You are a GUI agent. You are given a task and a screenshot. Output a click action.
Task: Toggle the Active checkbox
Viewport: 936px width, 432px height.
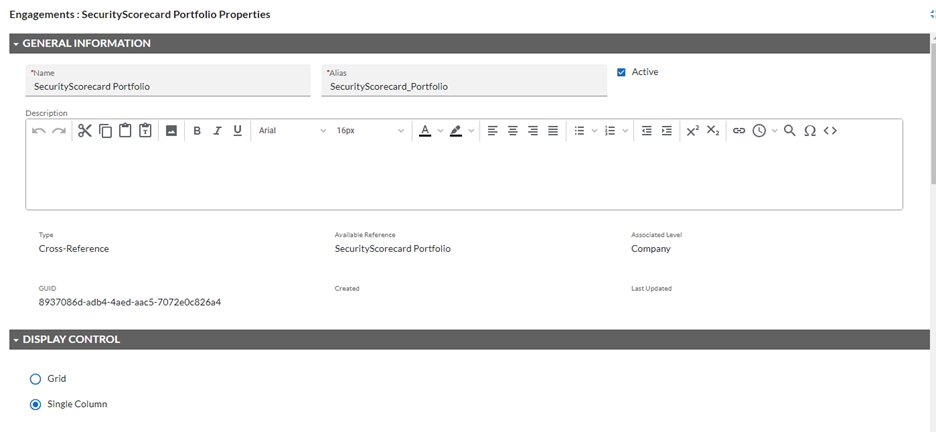tap(621, 72)
